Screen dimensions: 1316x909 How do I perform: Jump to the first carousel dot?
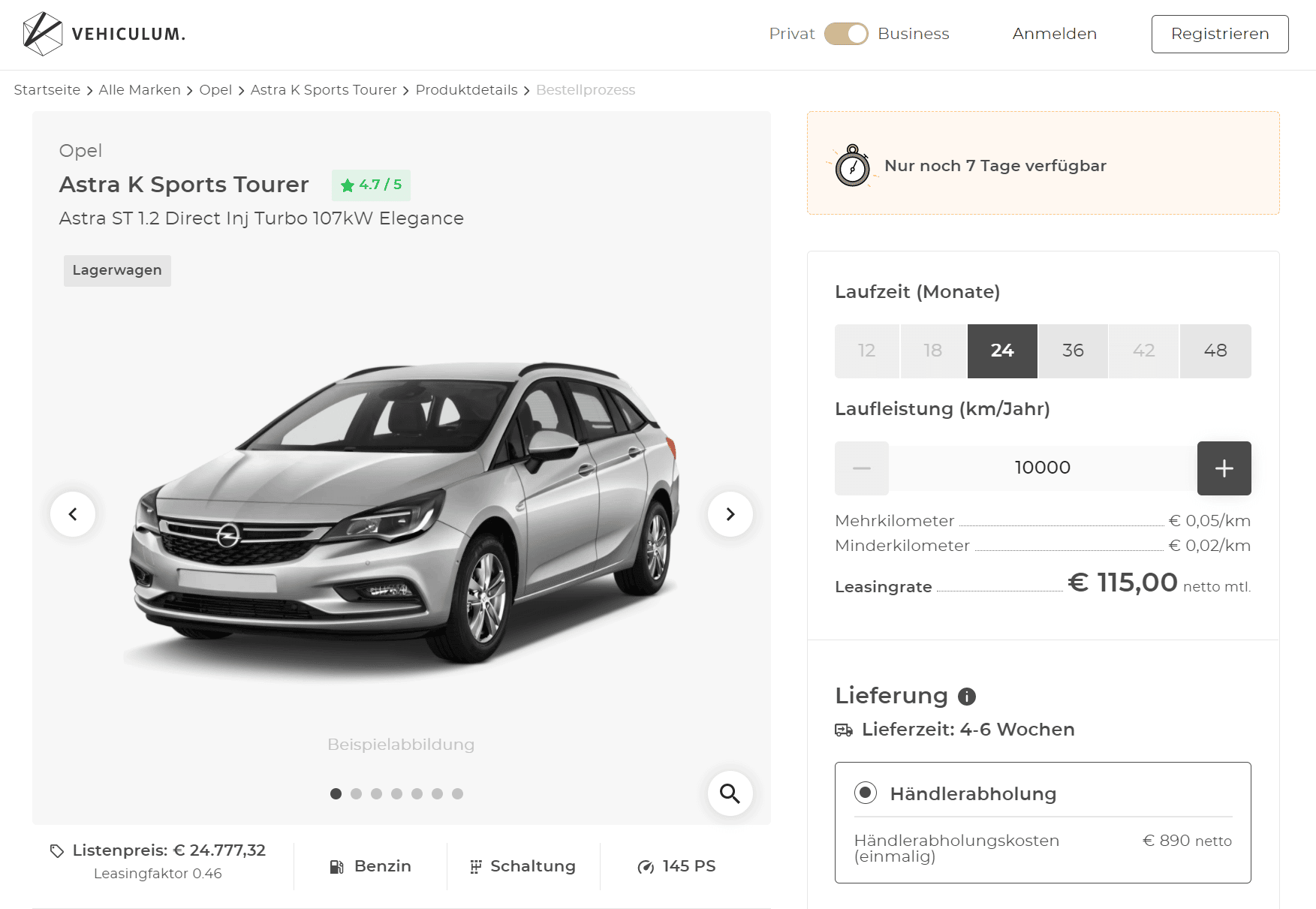[x=336, y=794]
